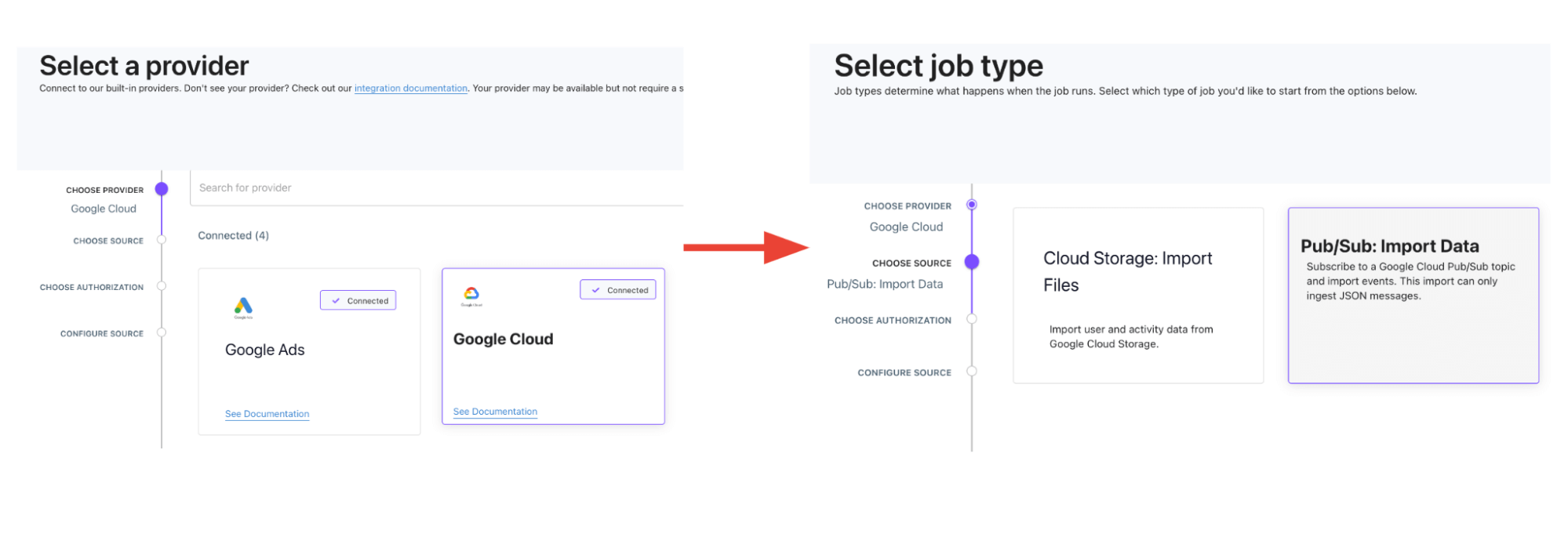Open See Documentation under Google Ads

coord(267,413)
